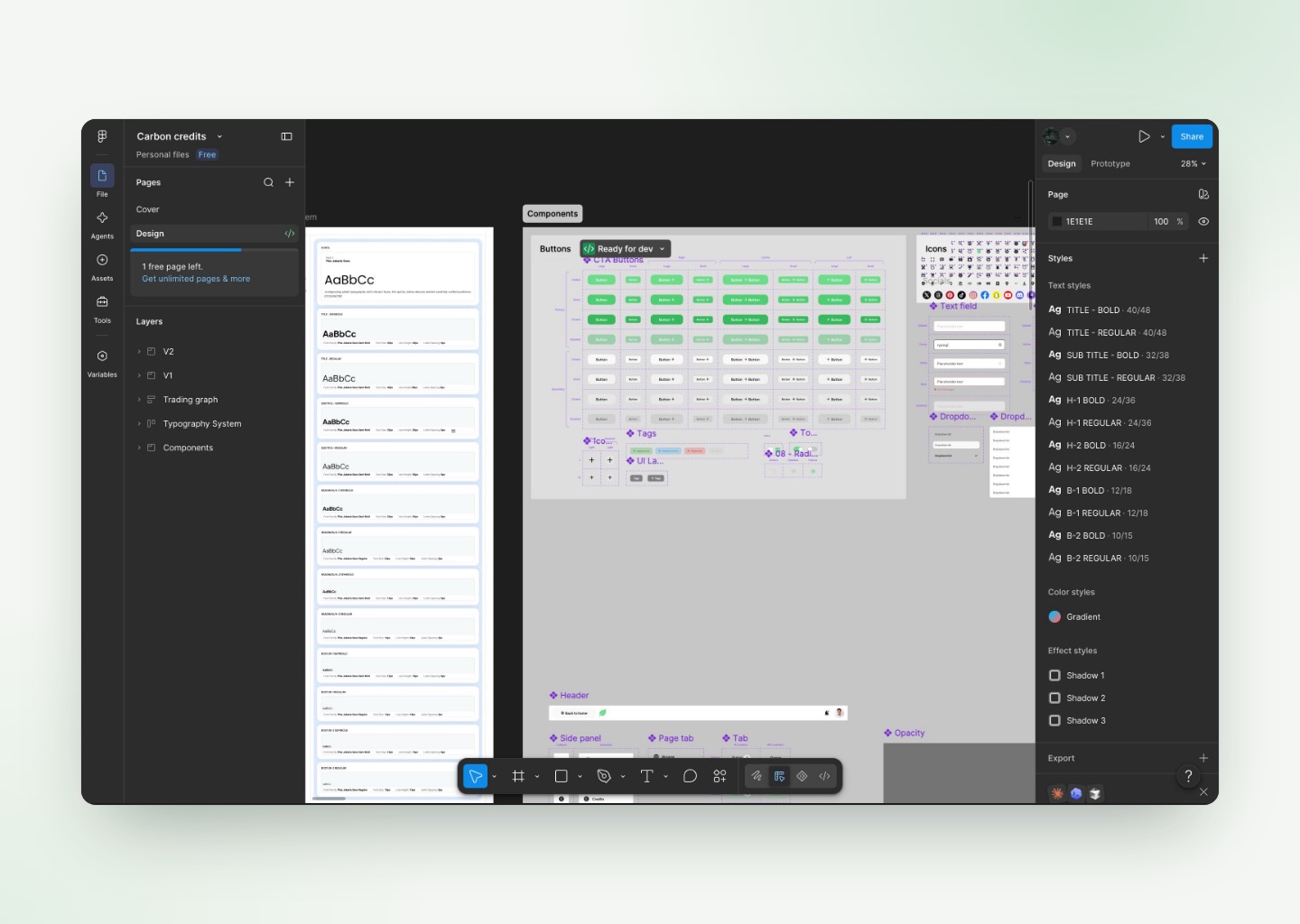Screen dimensions: 1300x924
Task: Open the diamond-shaped mode icon in toolbar
Action: coord(802,776)
